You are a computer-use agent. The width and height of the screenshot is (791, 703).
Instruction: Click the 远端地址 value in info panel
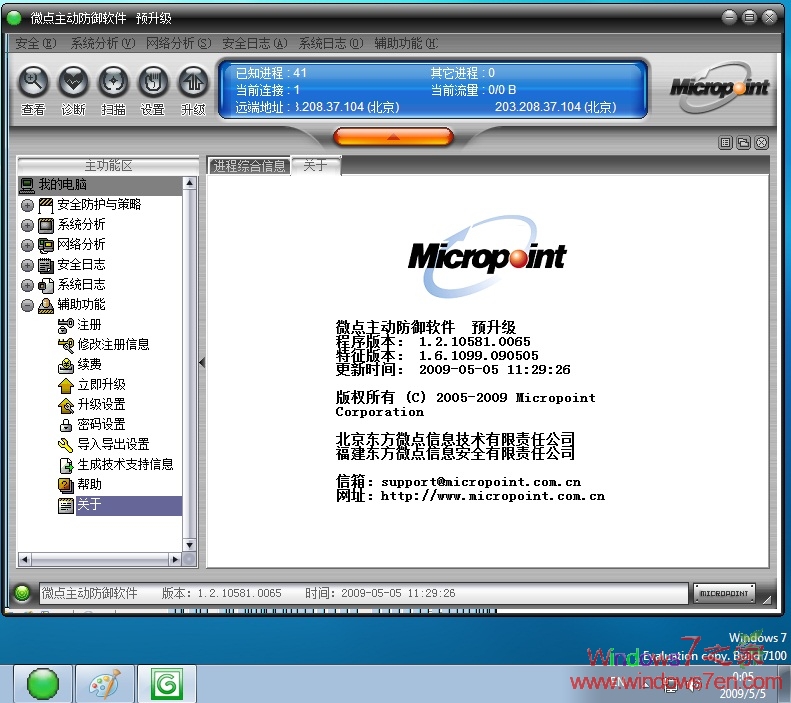tap(348, 107)
